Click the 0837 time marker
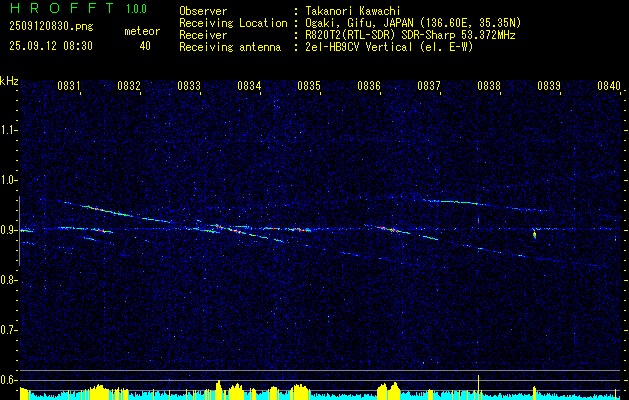Screen dimensions: 629x400 [x=429, y=85]
